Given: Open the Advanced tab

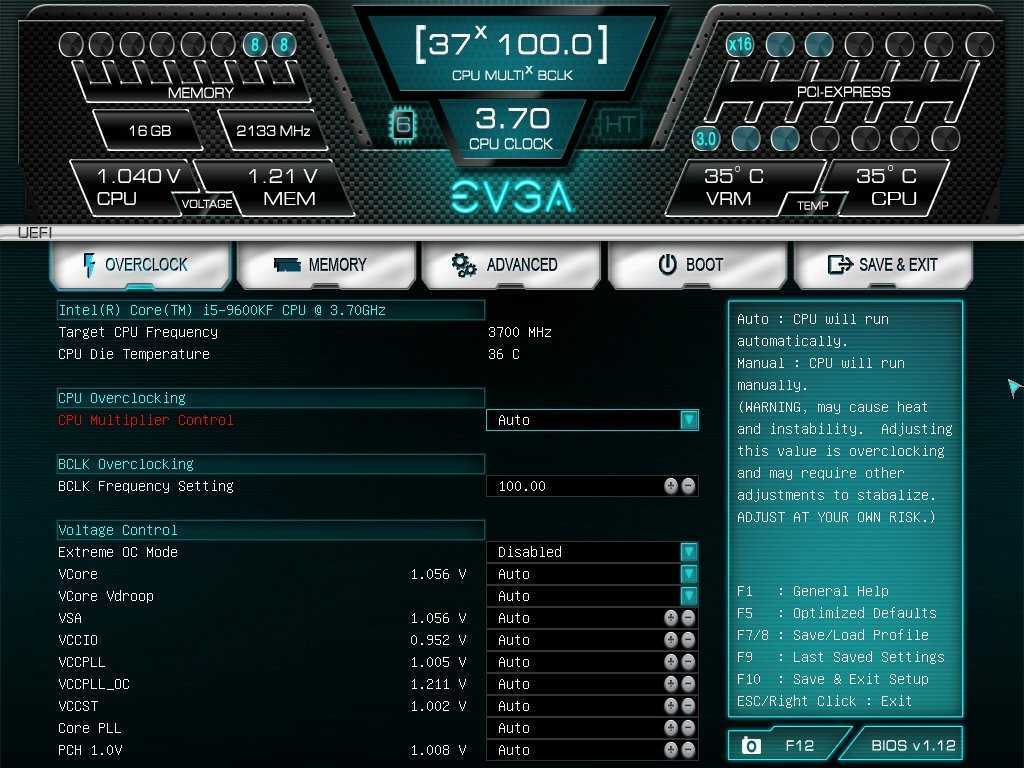Looking at the screenshot, I should [x=512, y=265].
